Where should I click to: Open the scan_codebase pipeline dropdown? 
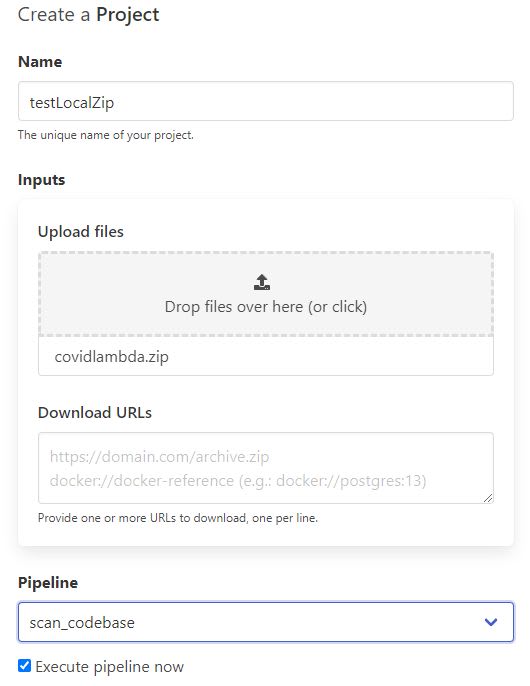coord(266,622)
